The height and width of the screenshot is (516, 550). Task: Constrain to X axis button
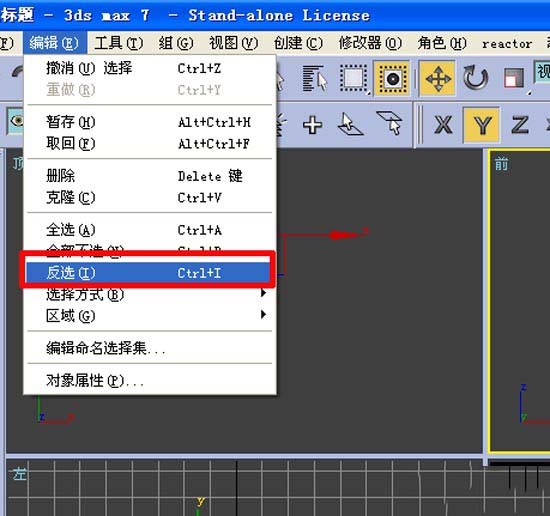pos(443,125)
